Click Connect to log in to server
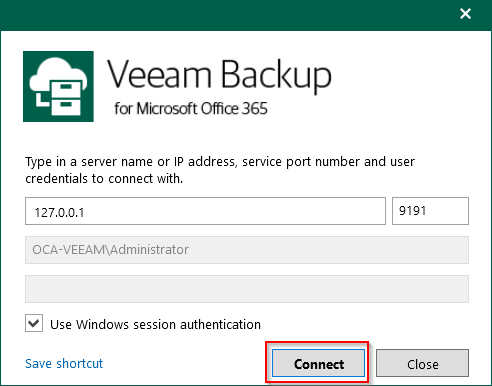This screenshot has height=386, width=492. (318, 363)
